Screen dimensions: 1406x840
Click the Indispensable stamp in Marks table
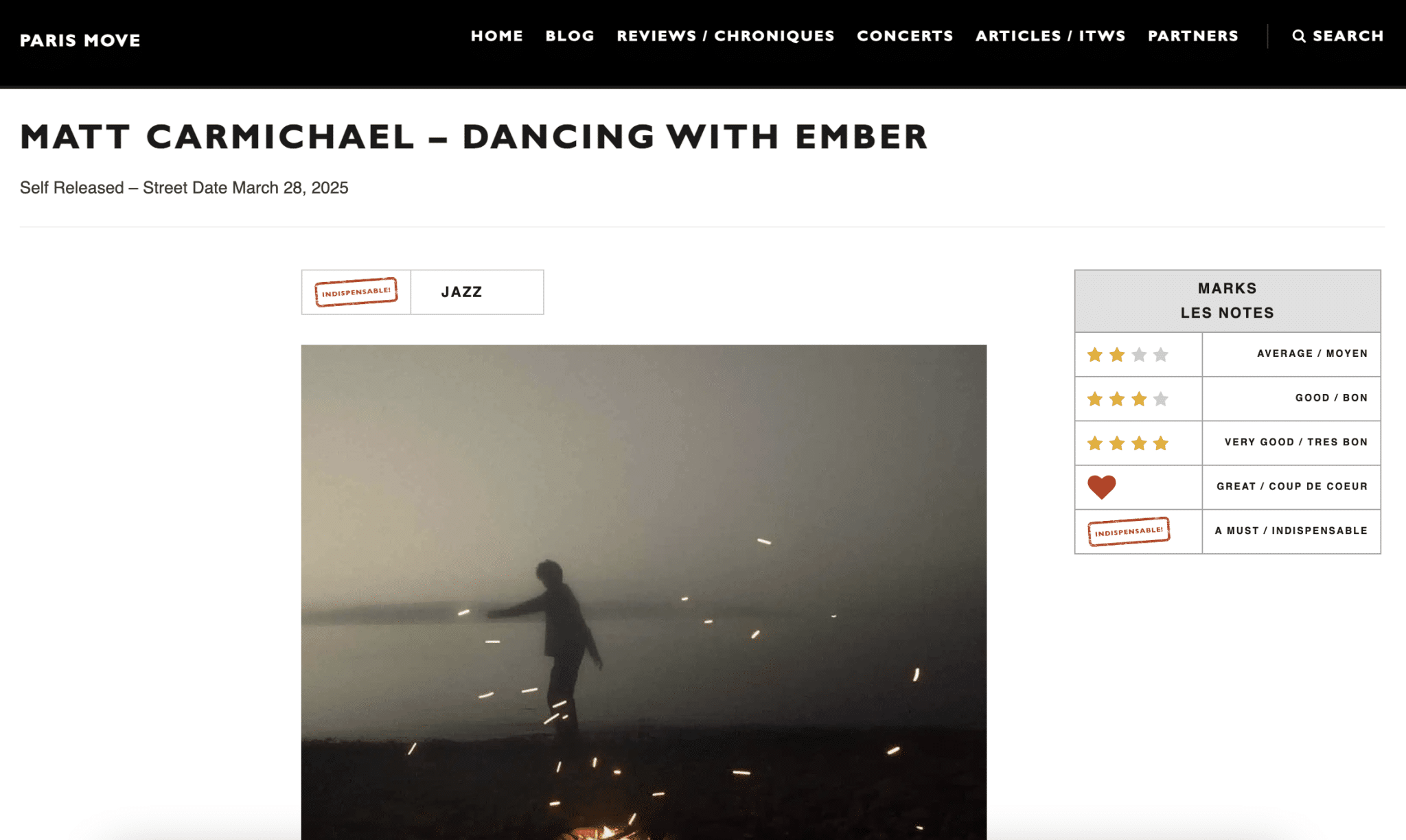point(1129,531)
